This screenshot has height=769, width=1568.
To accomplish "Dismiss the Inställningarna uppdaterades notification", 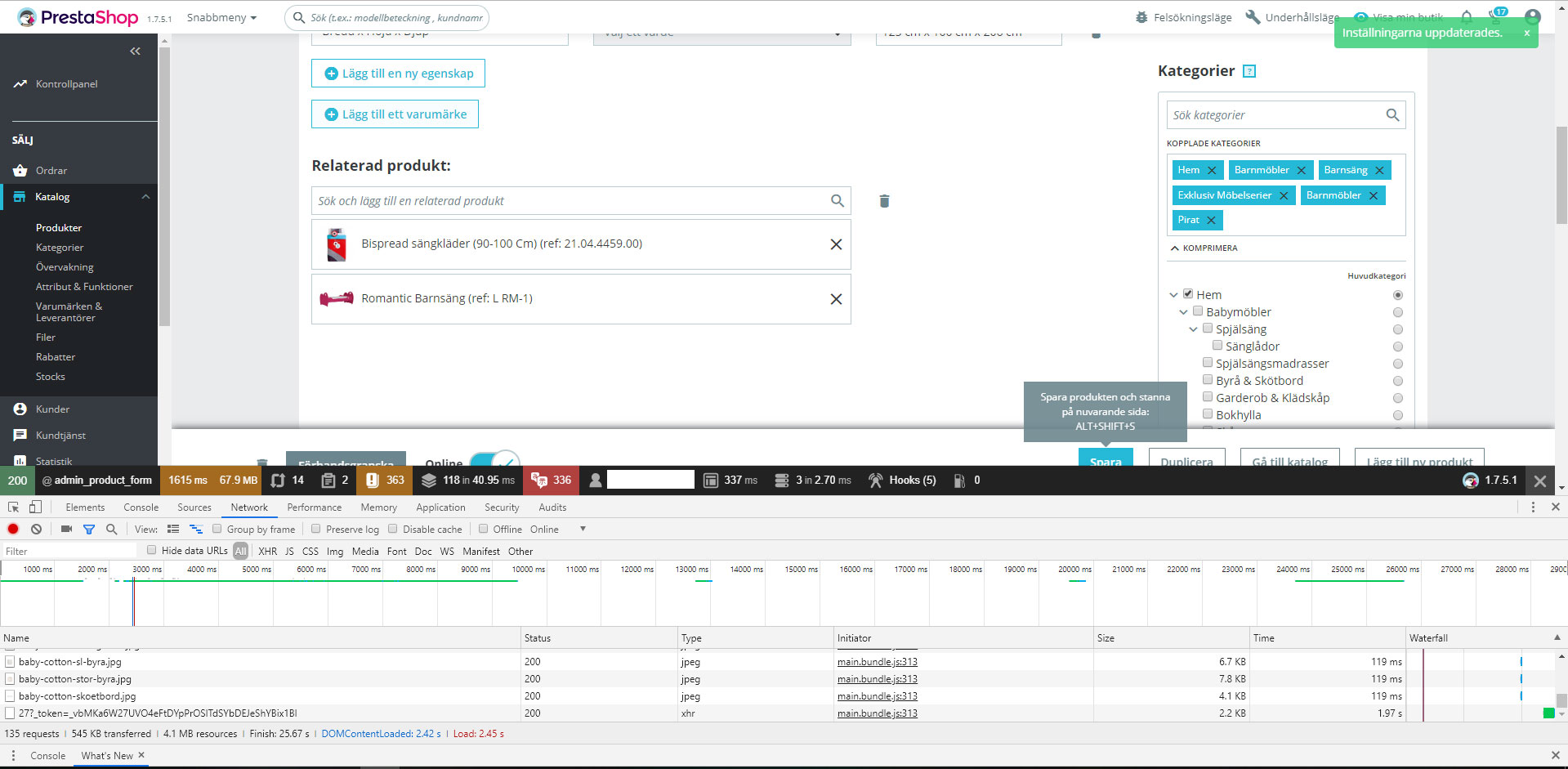I will [x=1526, y=34].
